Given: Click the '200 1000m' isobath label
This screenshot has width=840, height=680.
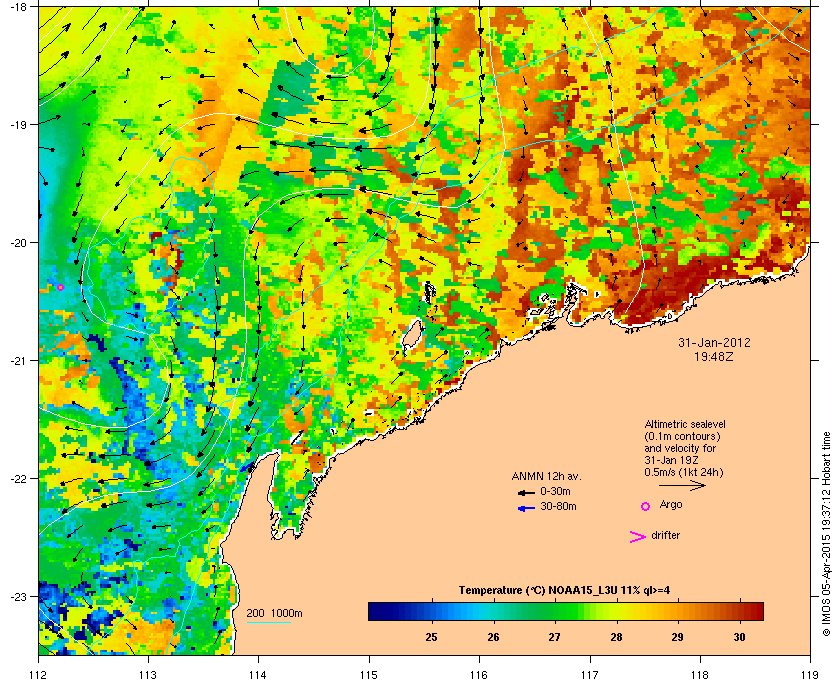Looking at the screenshot, I should [274, 614].
